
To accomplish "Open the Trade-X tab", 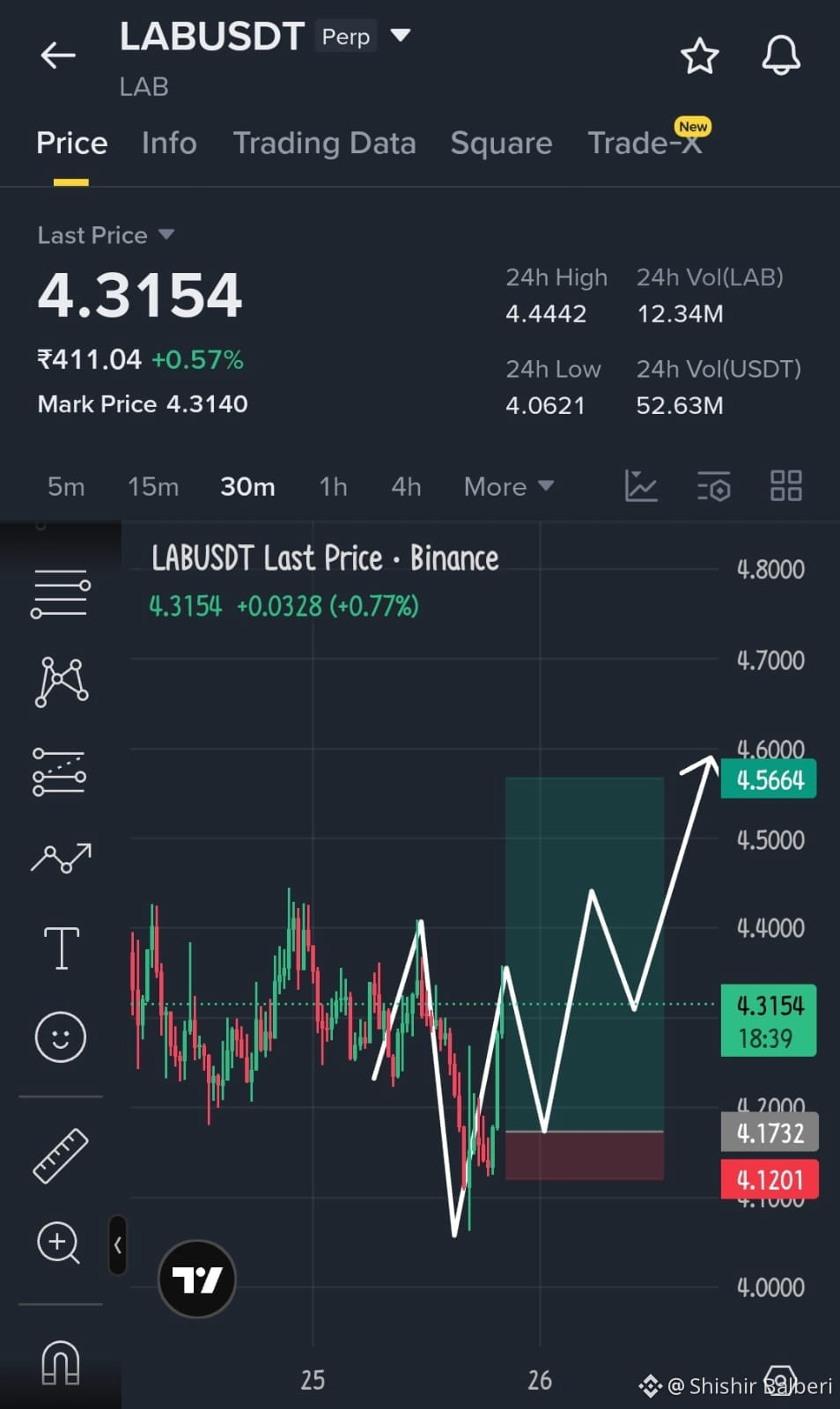I will tap(645, 143).
